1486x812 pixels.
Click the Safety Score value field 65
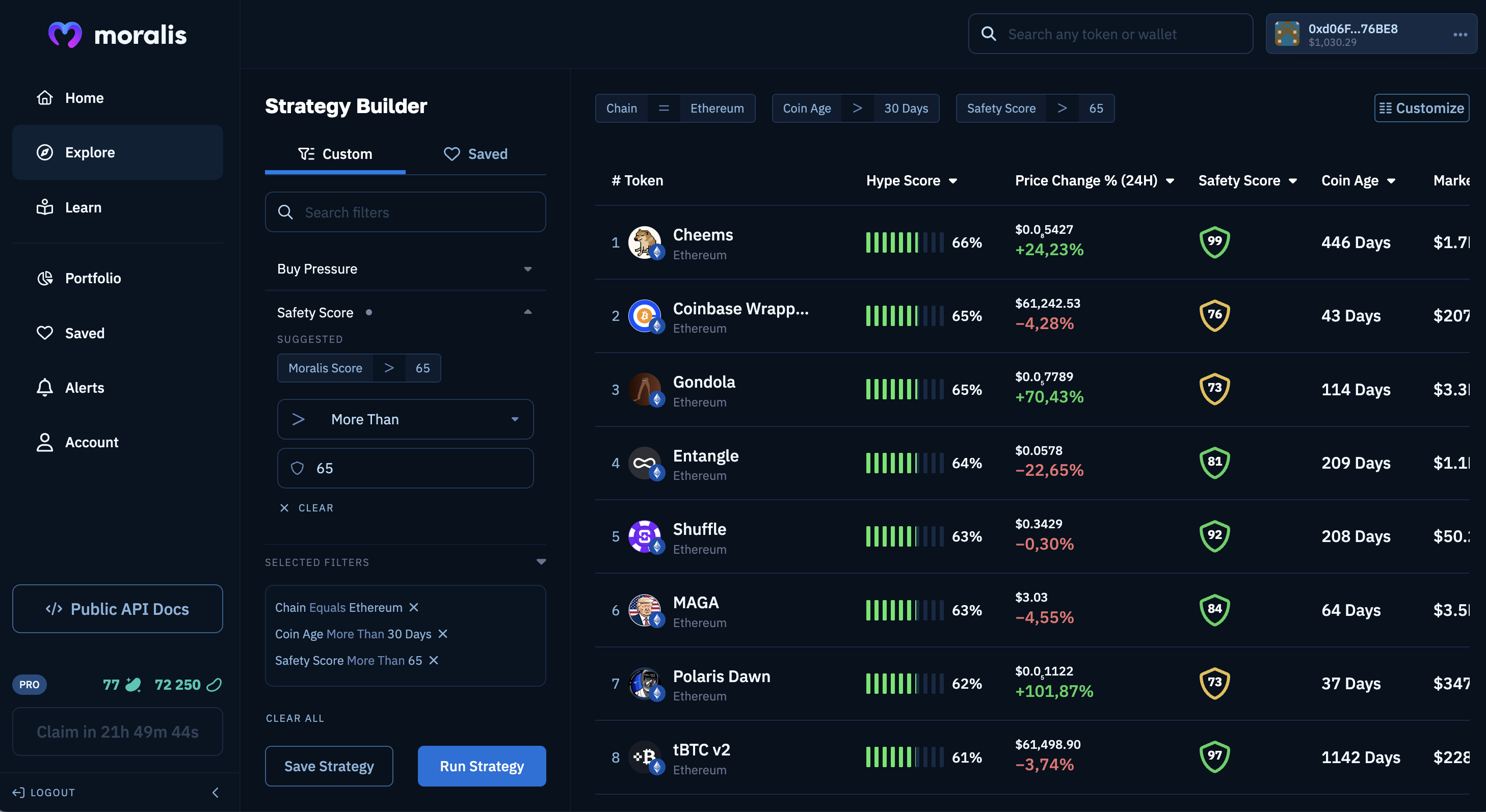(406, 468)
